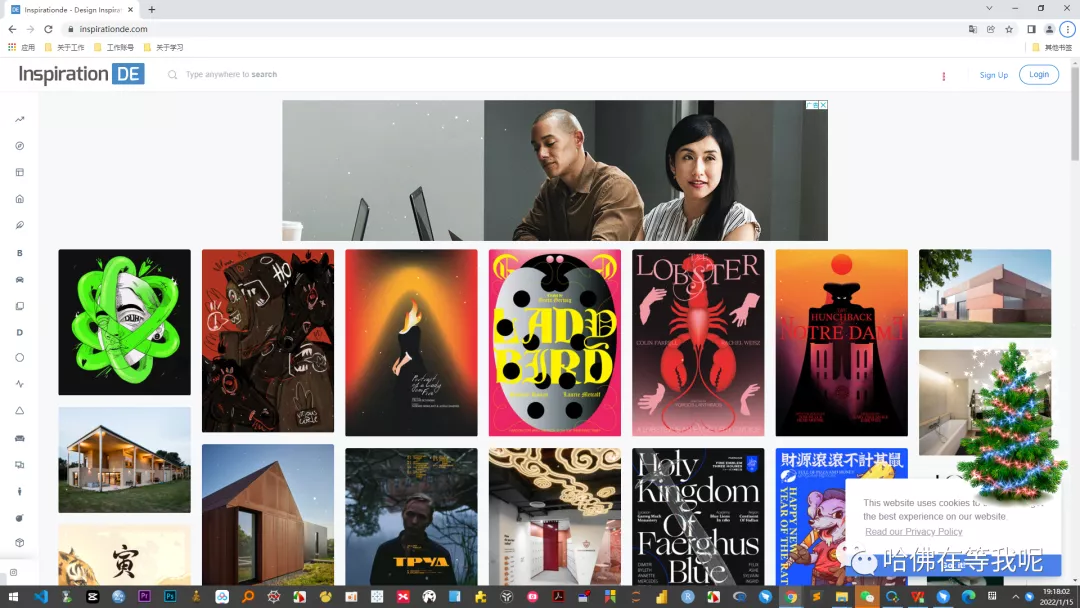Open the stacked copies icon in sidebar
This screenshot has height=608, width=1080.
[20, 306]
